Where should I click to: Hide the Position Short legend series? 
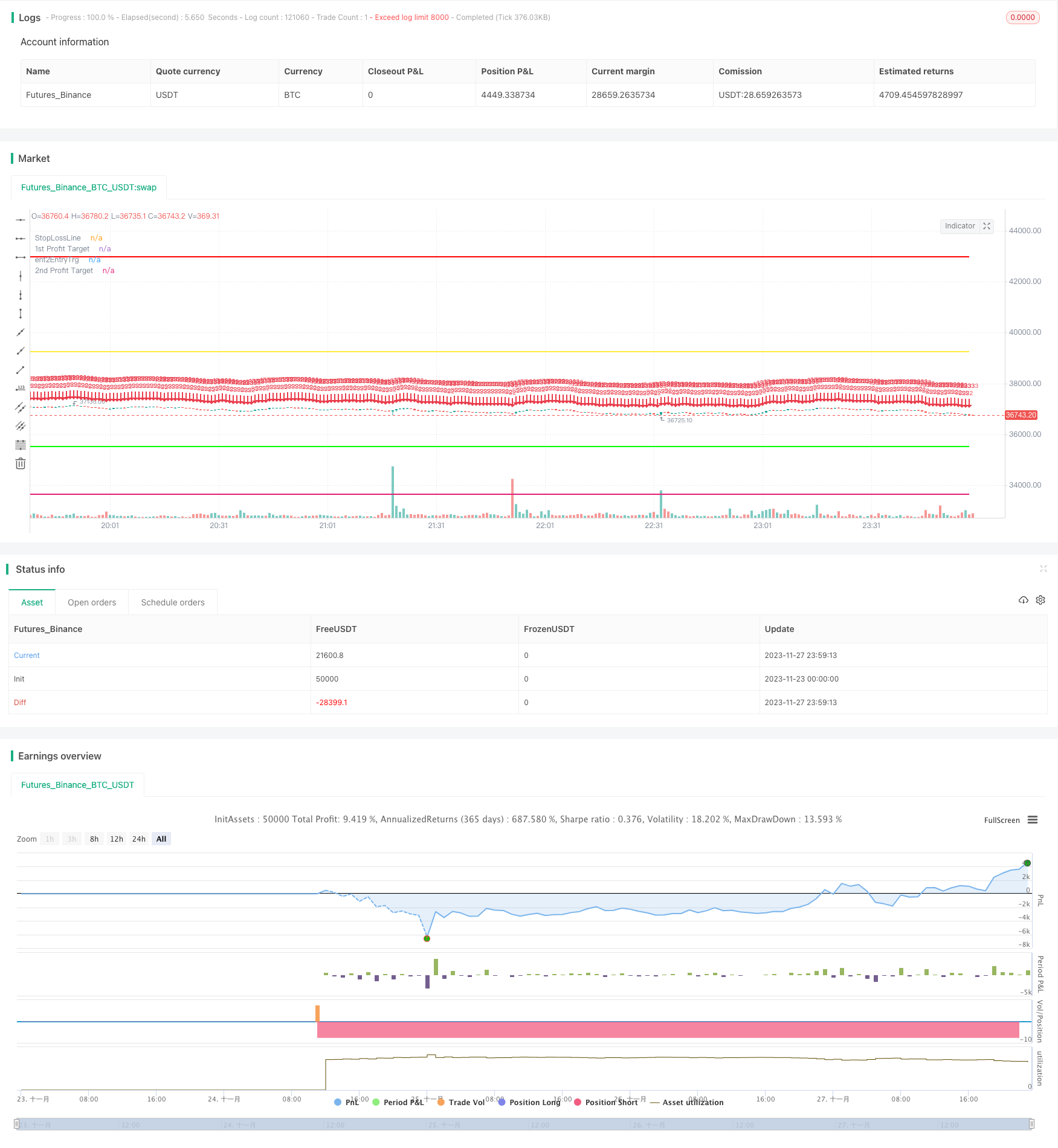[605, 1102]
